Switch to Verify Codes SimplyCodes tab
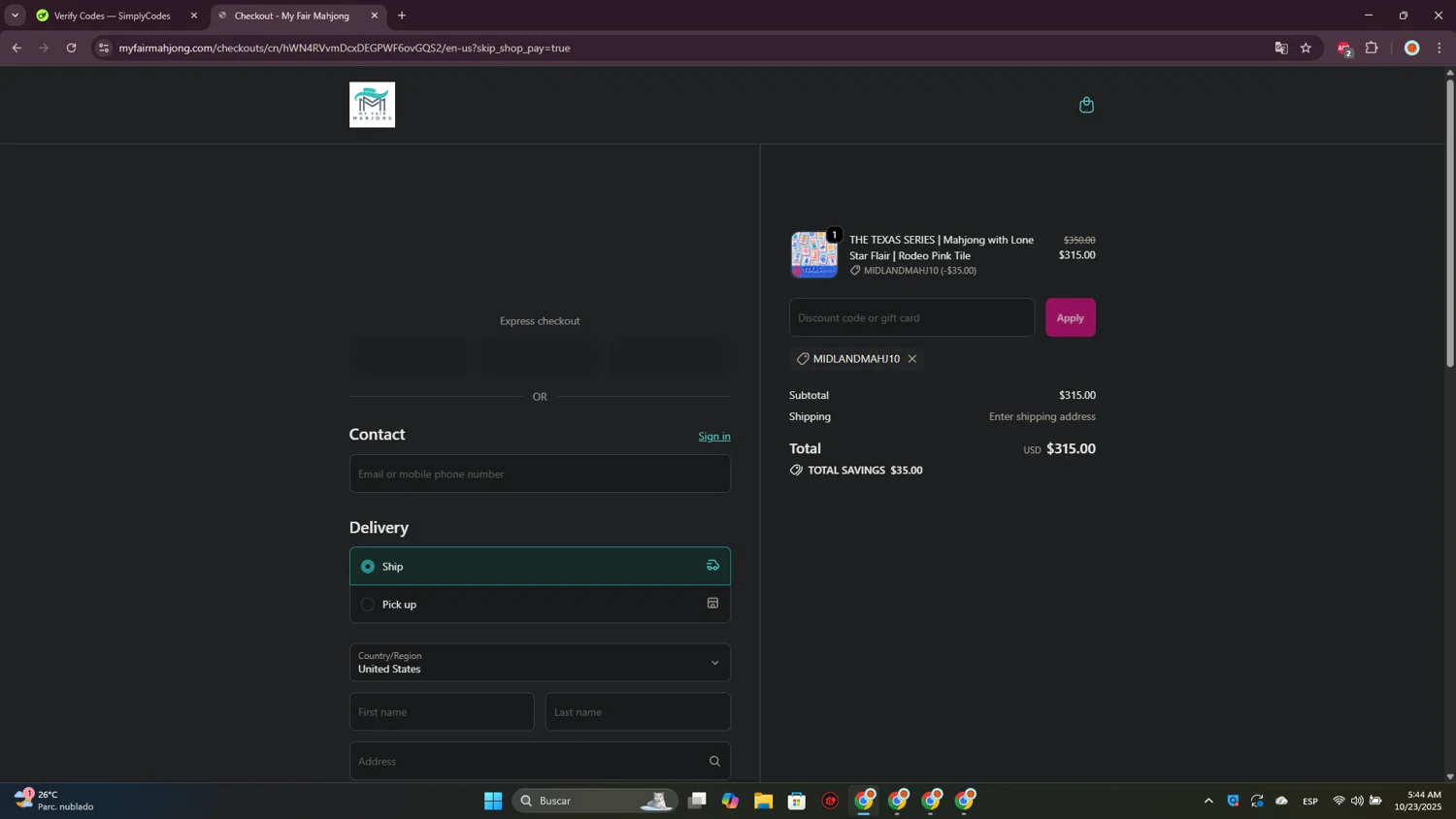The image size is (1456, 819). click(112, 16)
